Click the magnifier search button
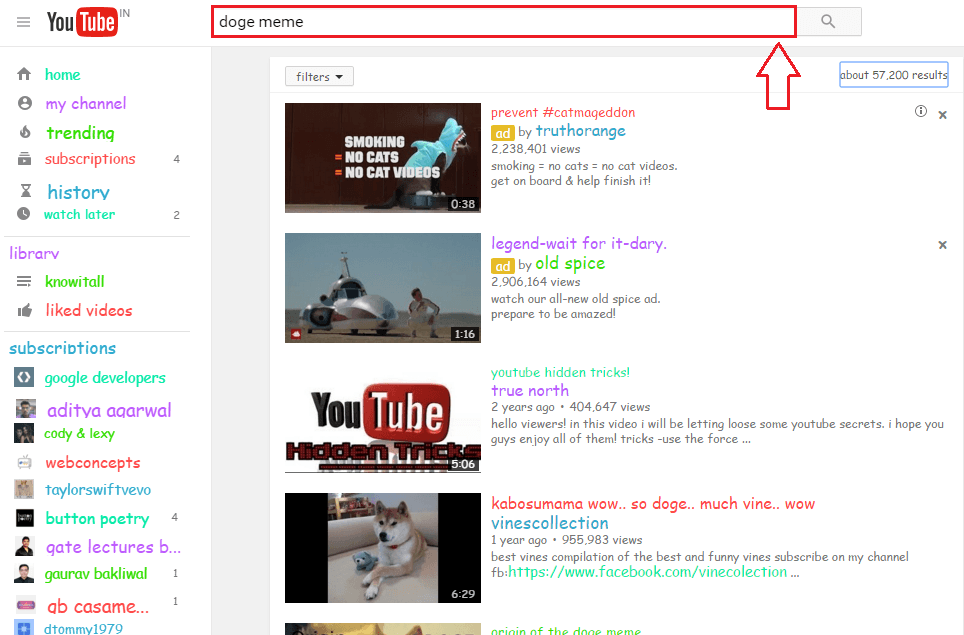The image size is (964, 635). 829,22
